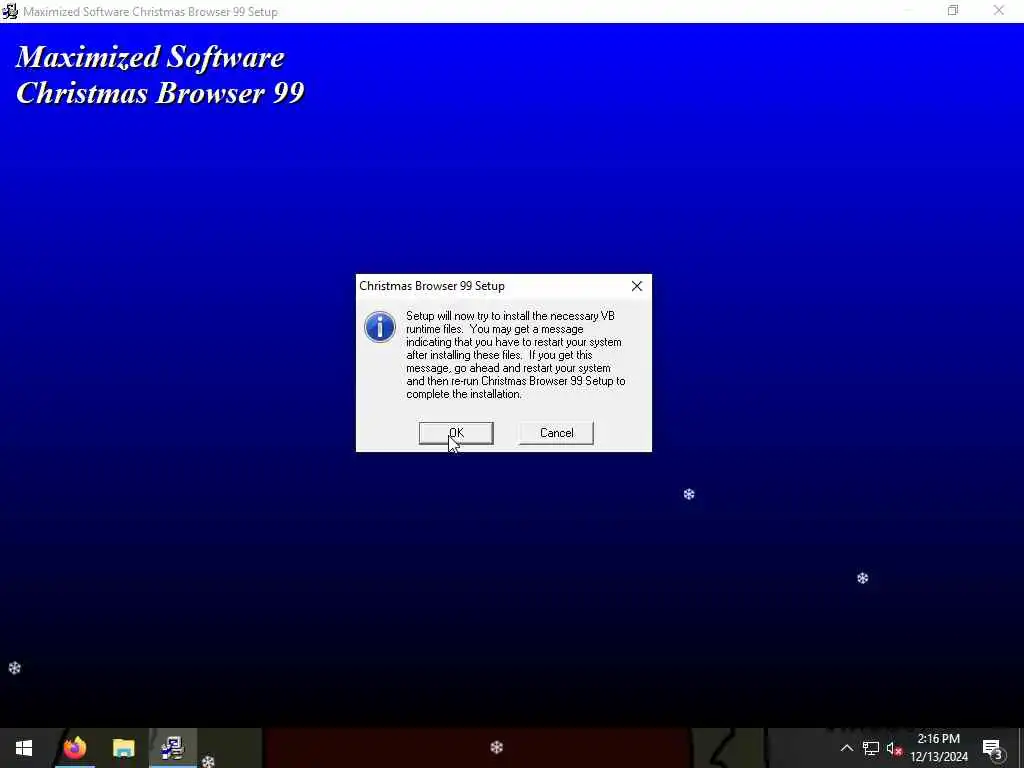Click the muted volume tray icon
Image resolution: width=1024 pixels, height=768 pixels.
coord(894,748)
